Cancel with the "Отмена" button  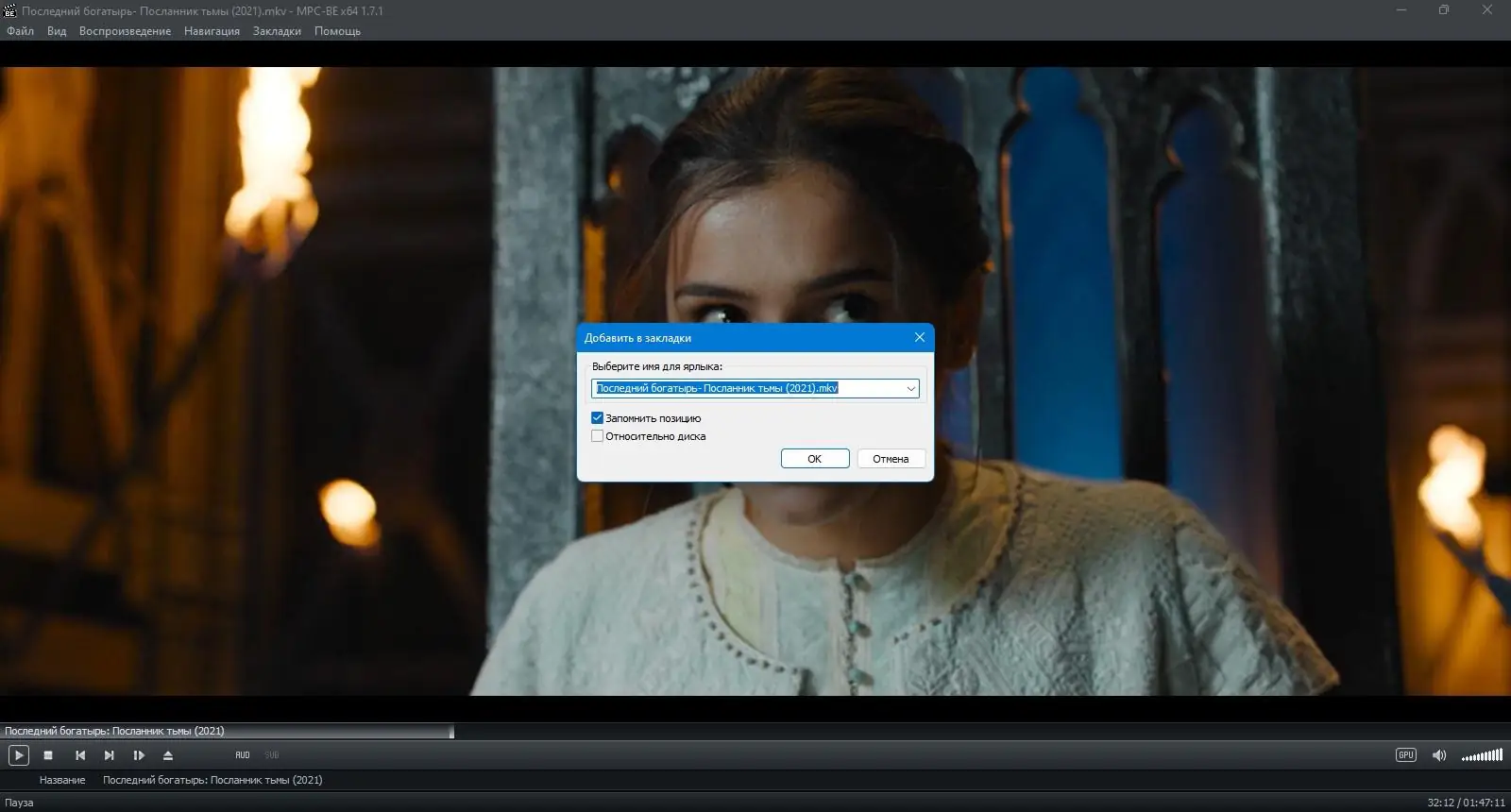click(x=891, y=459)
